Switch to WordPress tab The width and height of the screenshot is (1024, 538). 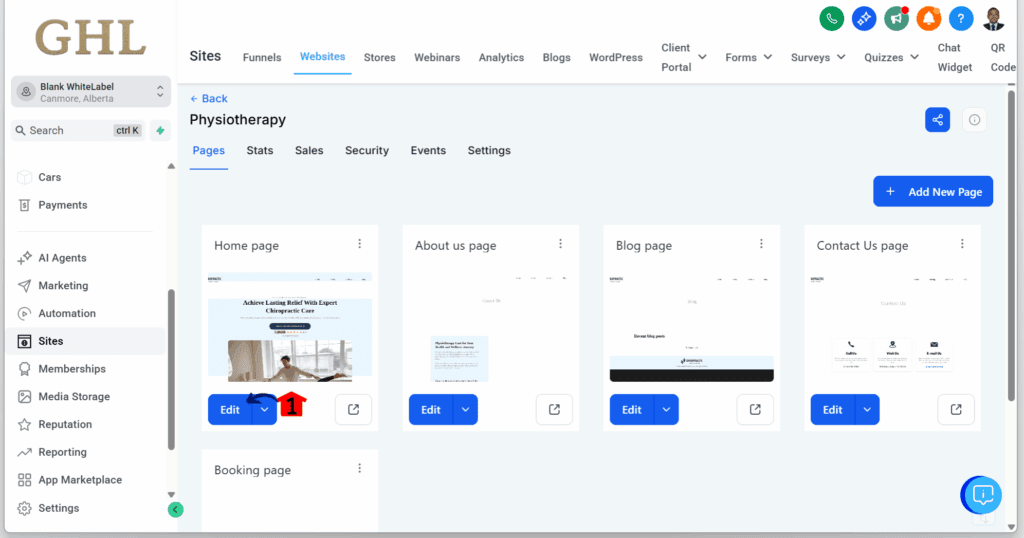click(x=616, y=57)
